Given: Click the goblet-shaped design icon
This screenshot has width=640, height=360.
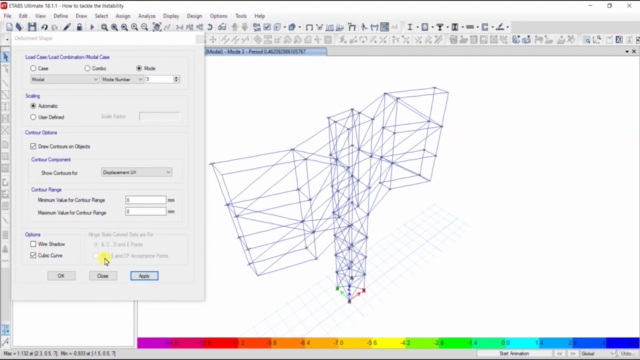Looking at the screenshot, I should click(440, 27).
